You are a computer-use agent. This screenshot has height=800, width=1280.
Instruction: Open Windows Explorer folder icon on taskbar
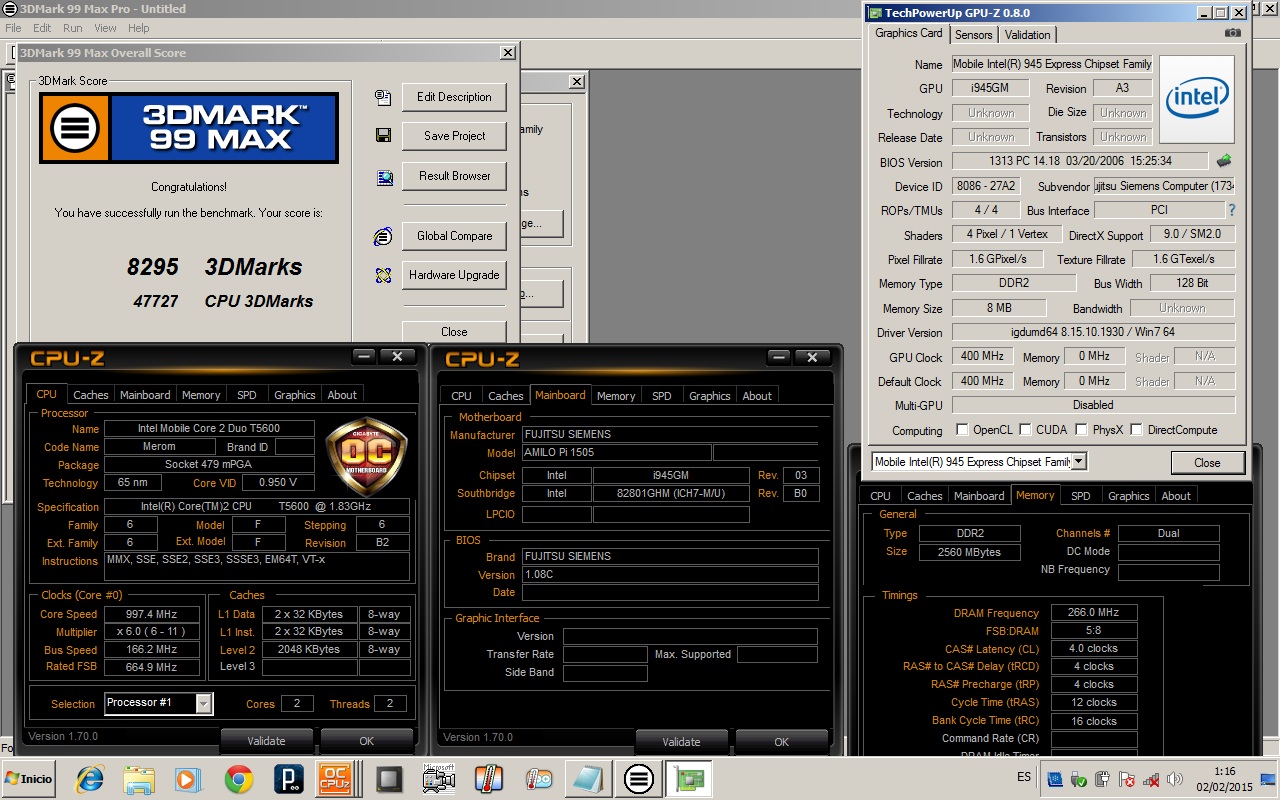point(139,778)
